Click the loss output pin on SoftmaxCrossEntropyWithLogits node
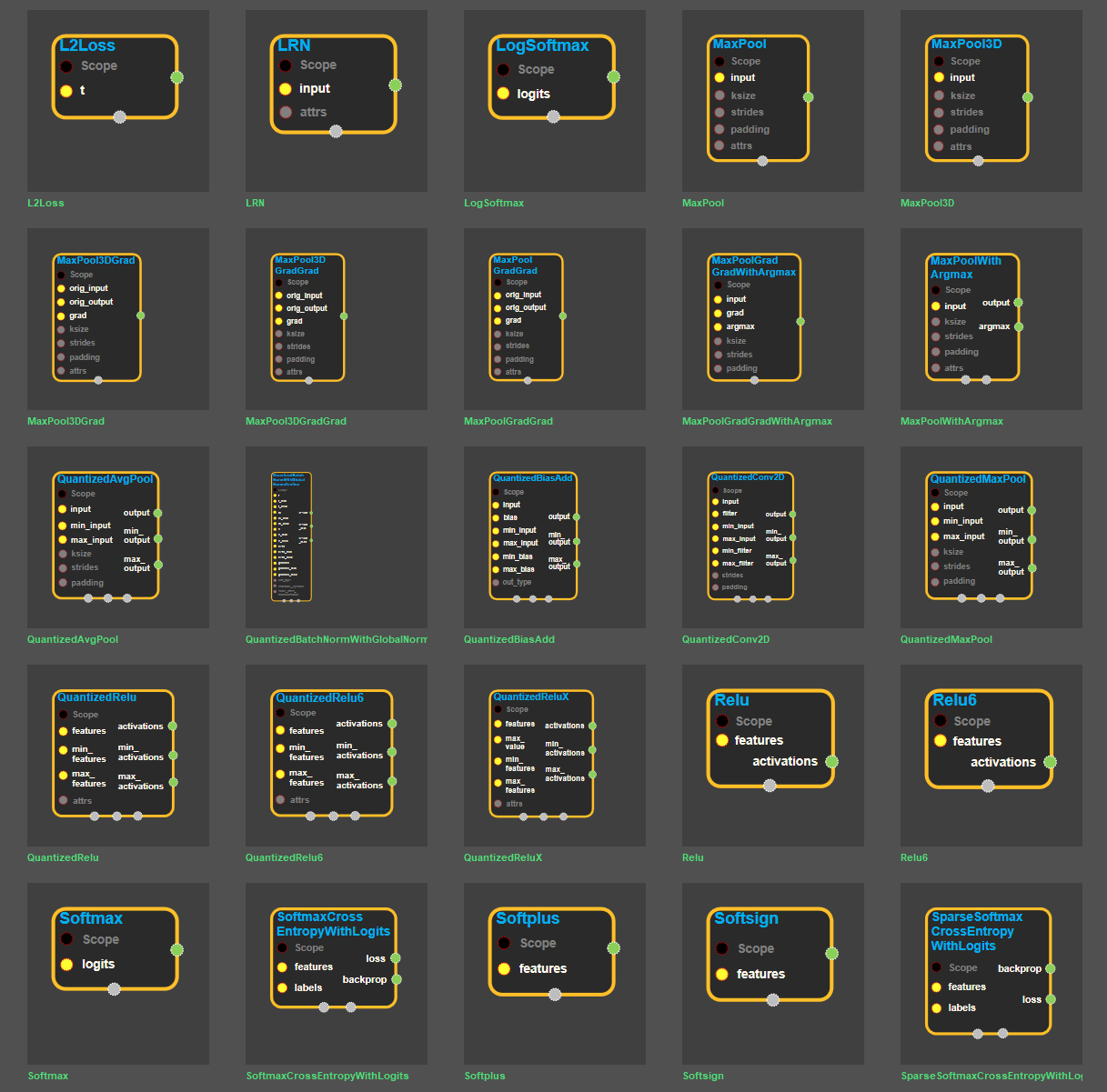The image size is (1107, 1092). click(x=396, y=958)
